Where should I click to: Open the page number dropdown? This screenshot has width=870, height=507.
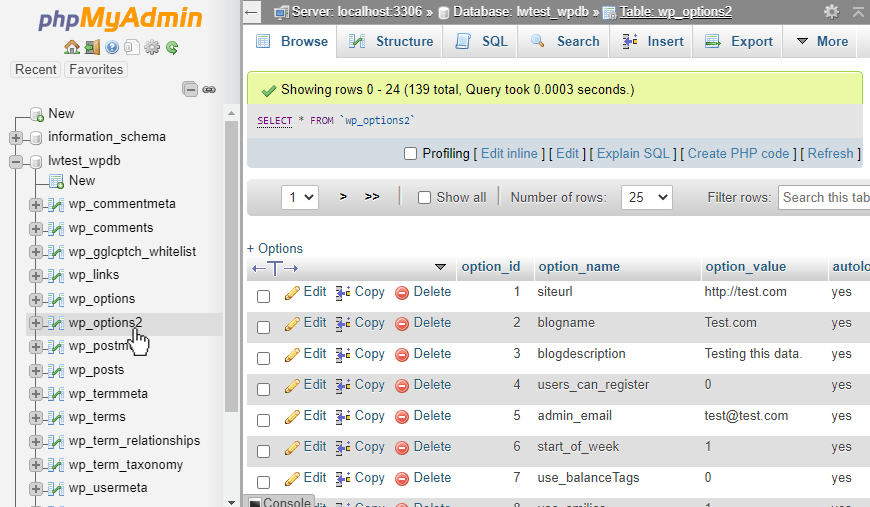coord(300,197)
